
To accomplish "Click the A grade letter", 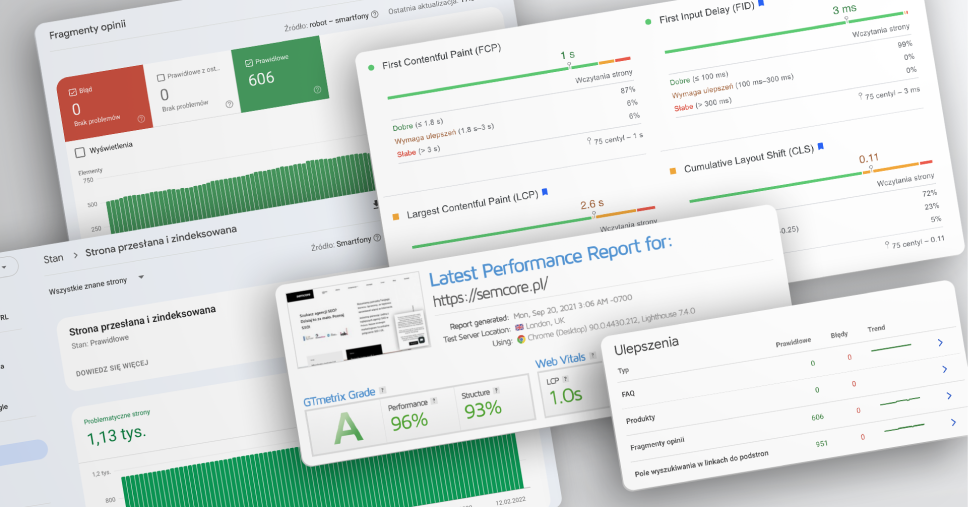I will click(349, 428).
